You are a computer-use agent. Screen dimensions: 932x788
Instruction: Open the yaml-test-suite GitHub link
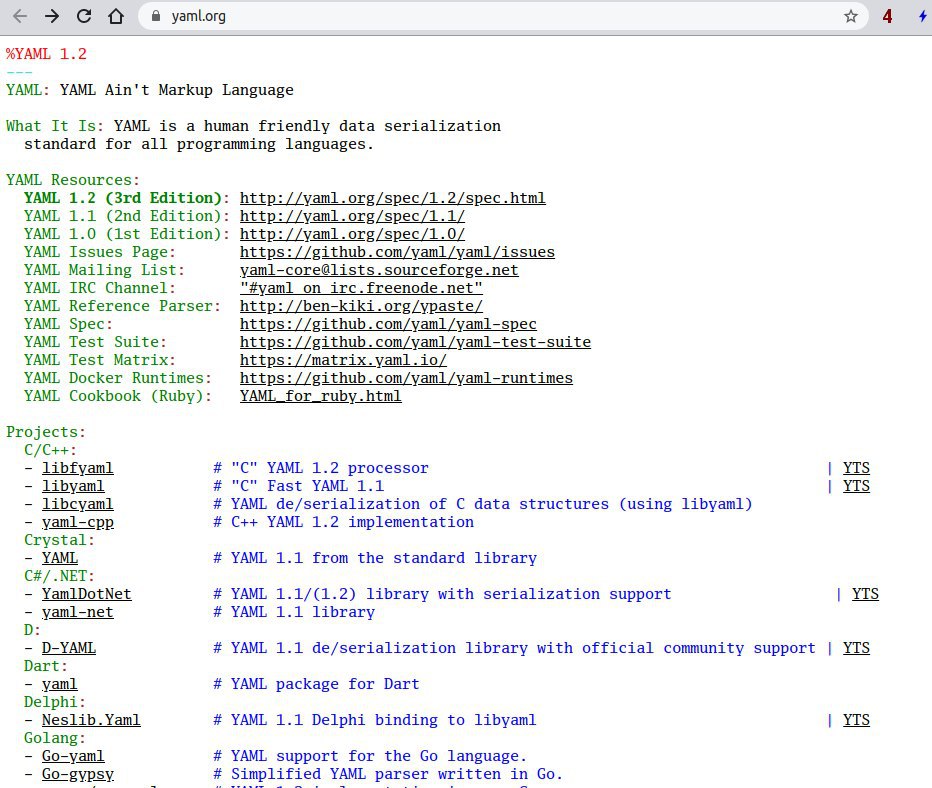[x=415, y=342]
